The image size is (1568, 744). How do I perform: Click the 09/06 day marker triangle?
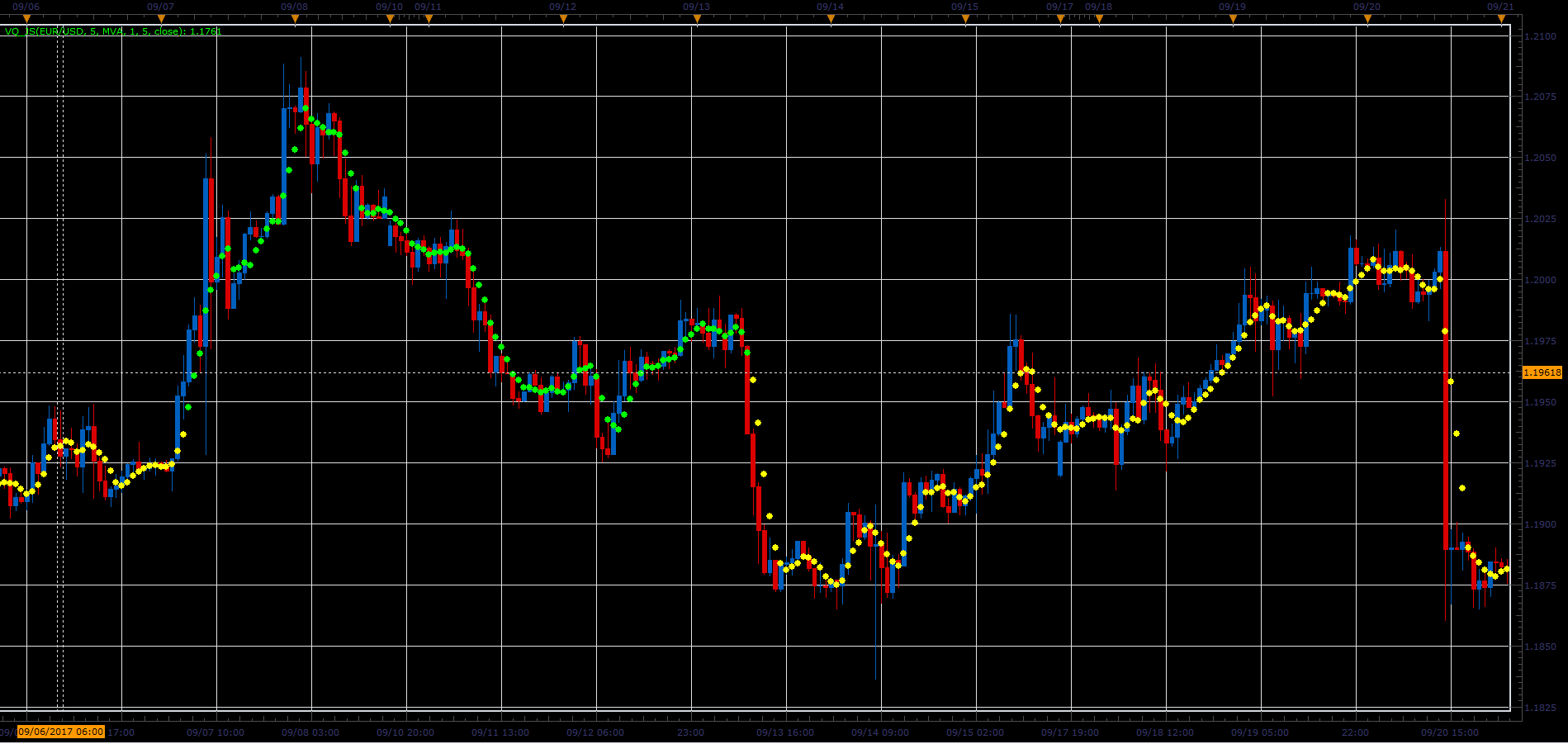coord(27,19)
